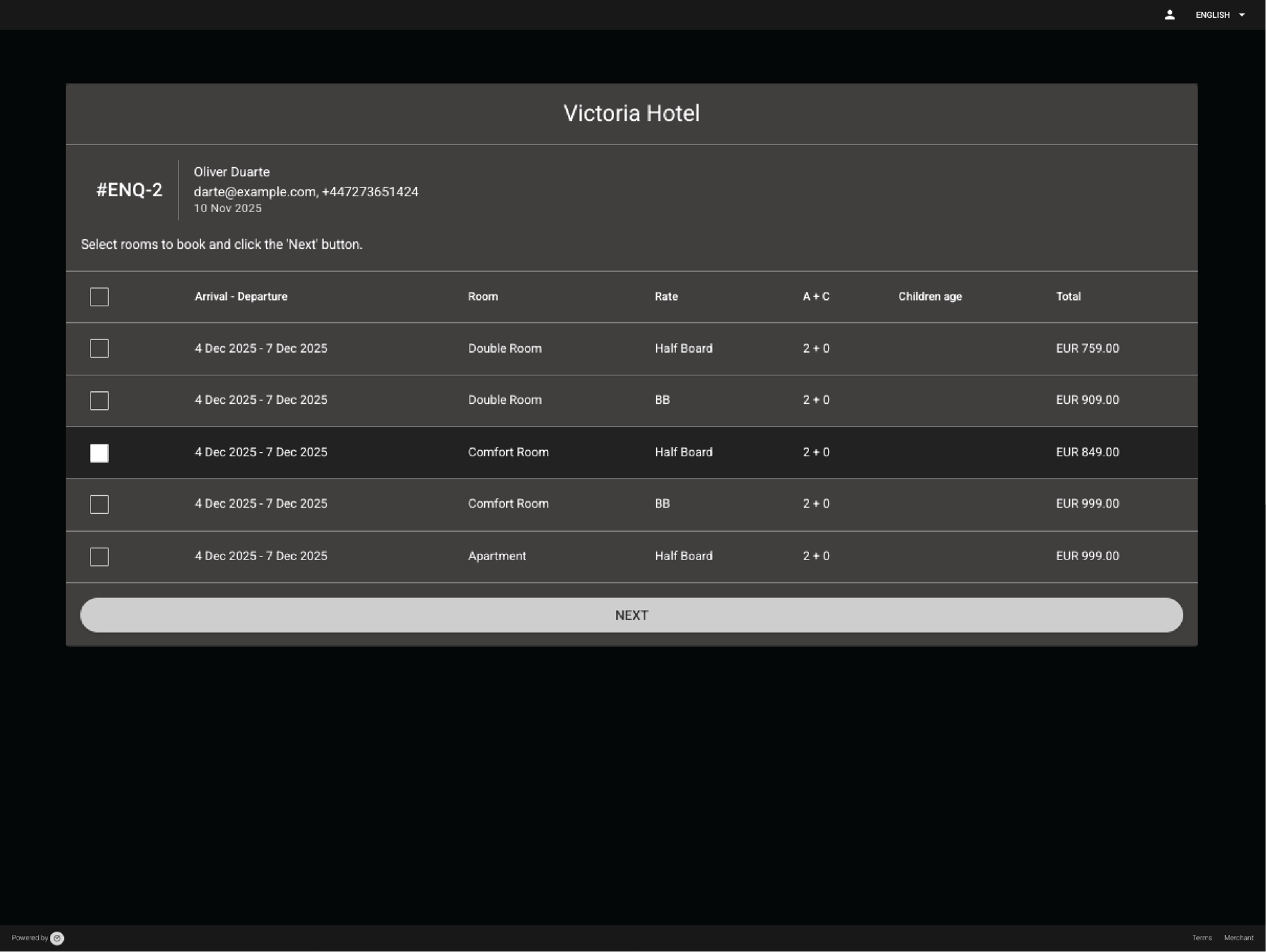
Task: Click the Arrival - Departure column header
Action: tap(241, 296)
